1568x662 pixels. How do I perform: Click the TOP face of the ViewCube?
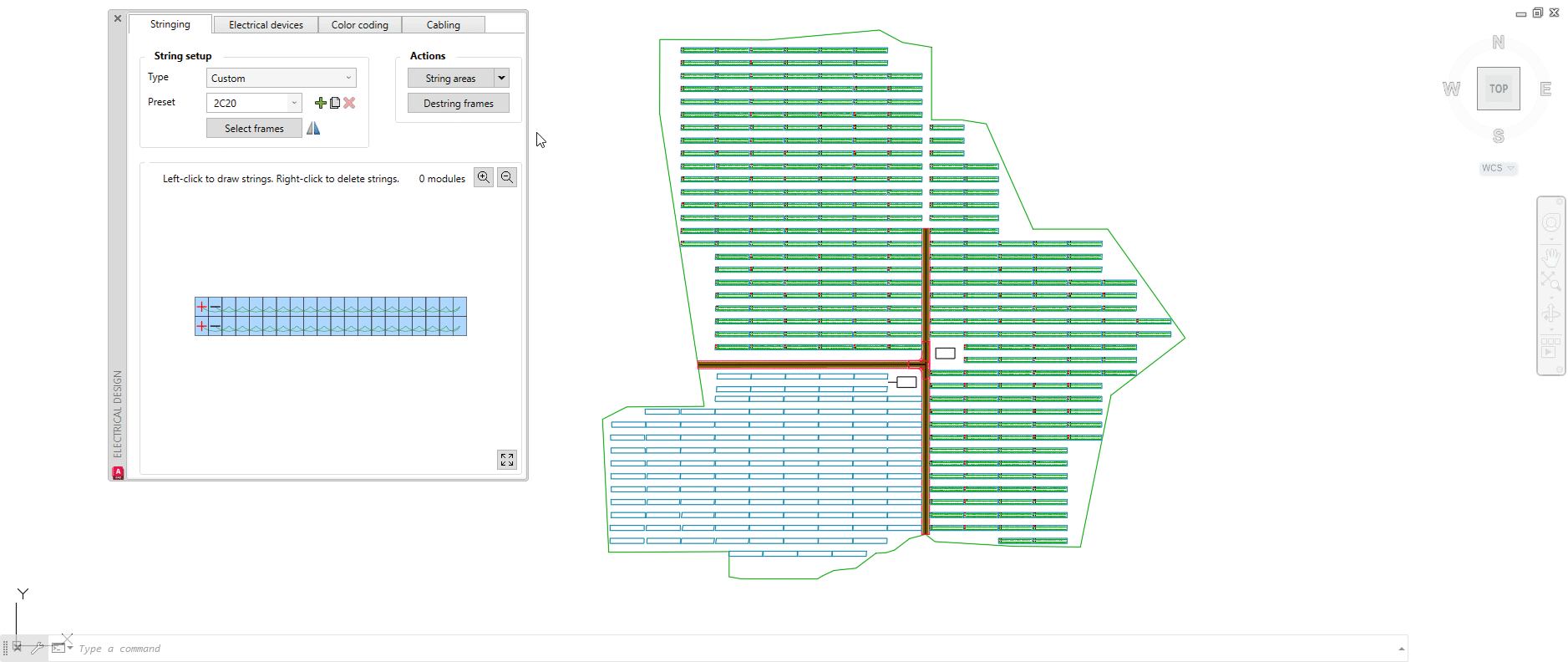[x=1498, y=89]
